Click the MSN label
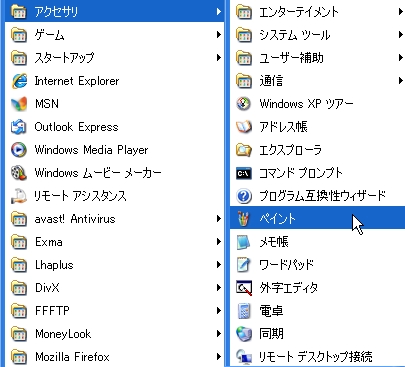Screen dimensions: 405x367 [47, 104]
